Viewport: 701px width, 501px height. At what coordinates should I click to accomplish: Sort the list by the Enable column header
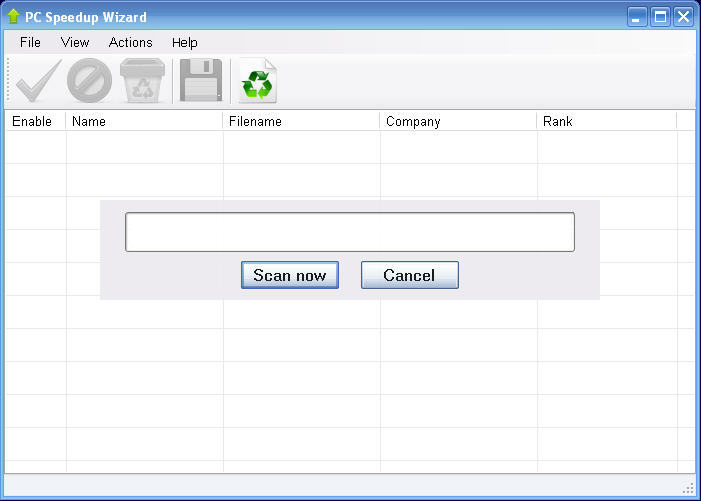tap(35, 122)
